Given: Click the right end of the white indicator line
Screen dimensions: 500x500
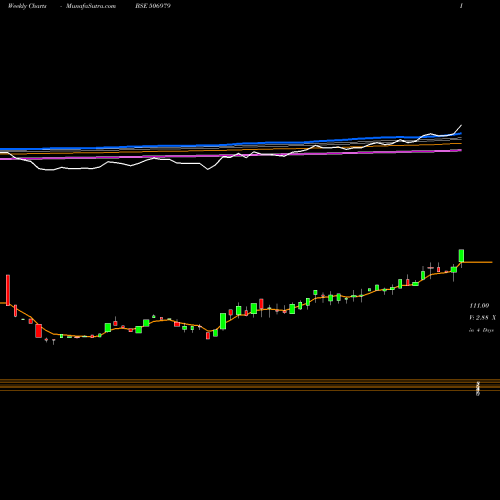Looking at the screenshot, I should click(x=461, y=126).
